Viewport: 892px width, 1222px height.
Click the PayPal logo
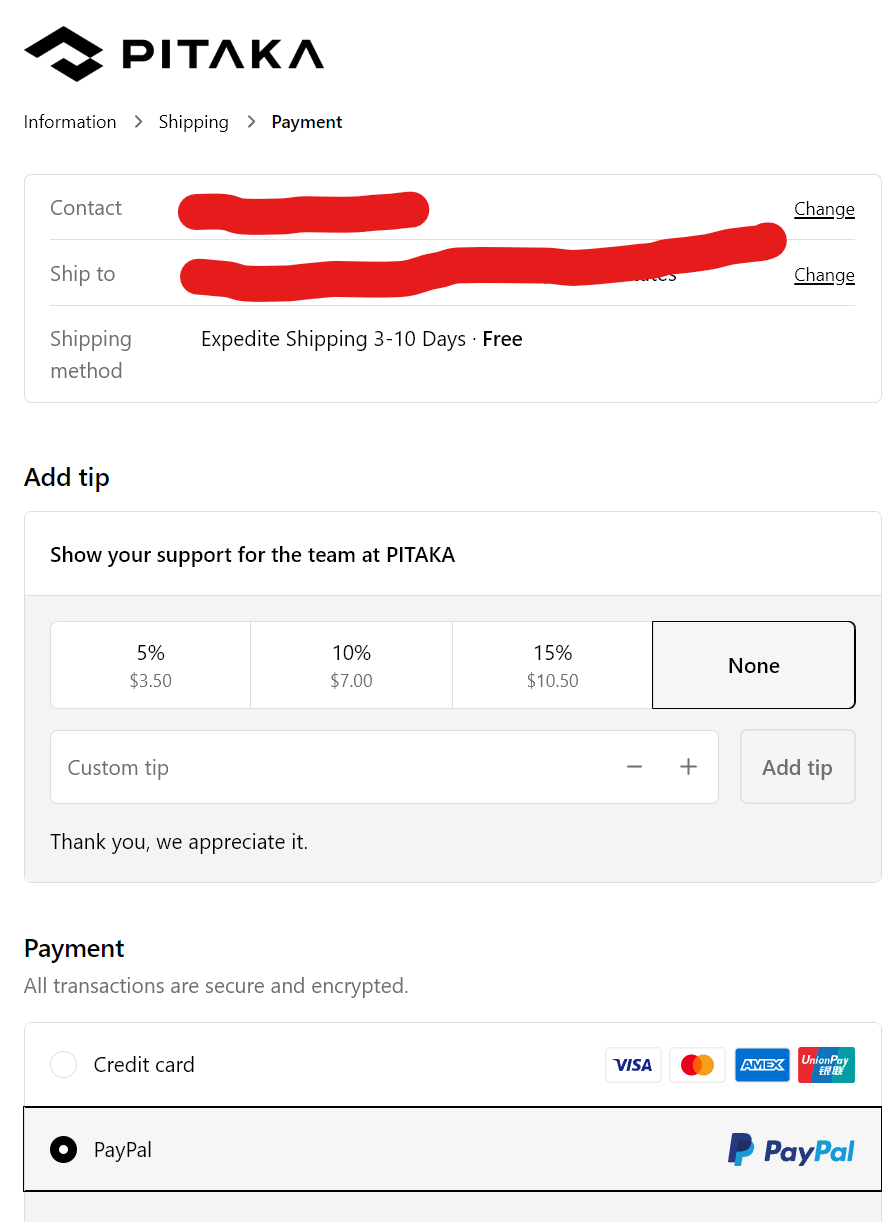point(791,1150)
